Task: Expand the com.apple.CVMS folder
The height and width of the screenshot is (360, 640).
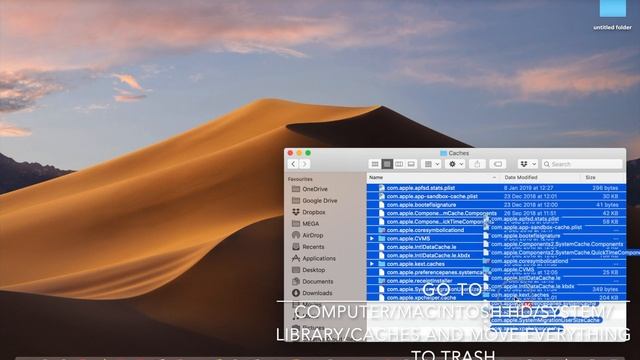Action: (371, 238)
